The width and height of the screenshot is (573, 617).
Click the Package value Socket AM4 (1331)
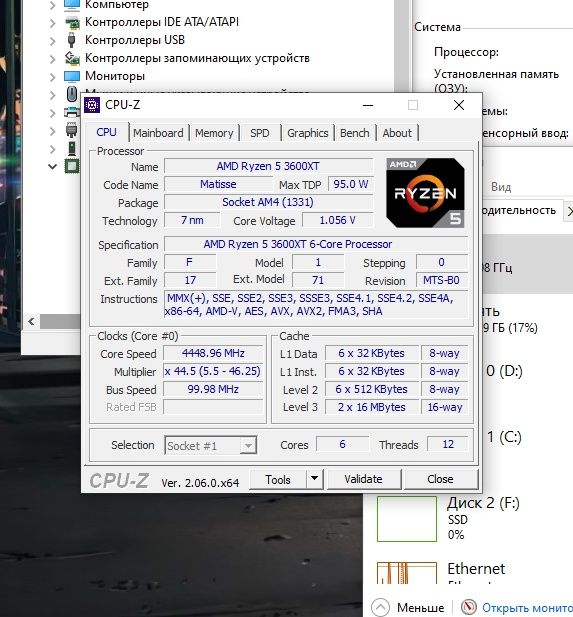click(x=268, y=202)
